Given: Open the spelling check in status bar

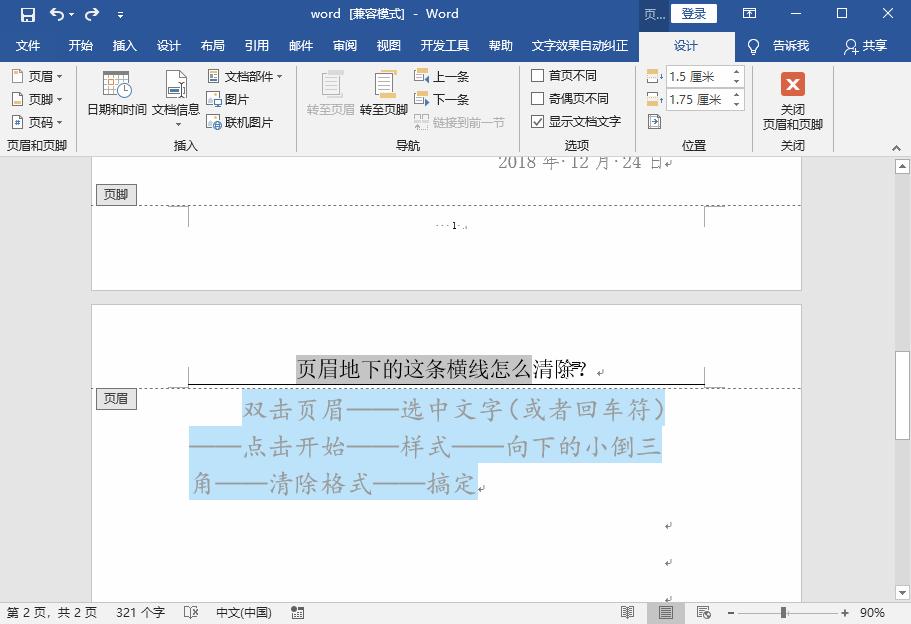Looking at the screenshot, I should pyautogui.click(x=190, y=612).
